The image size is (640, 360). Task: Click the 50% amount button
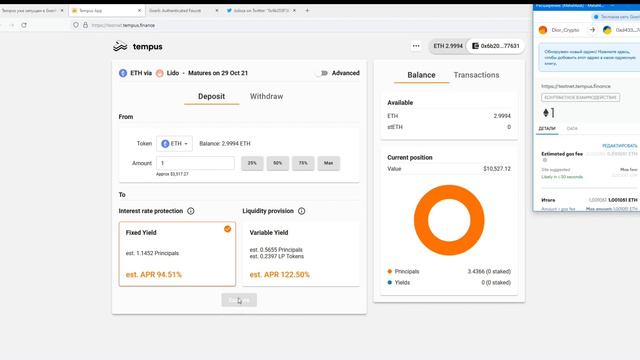coord(278,163)
